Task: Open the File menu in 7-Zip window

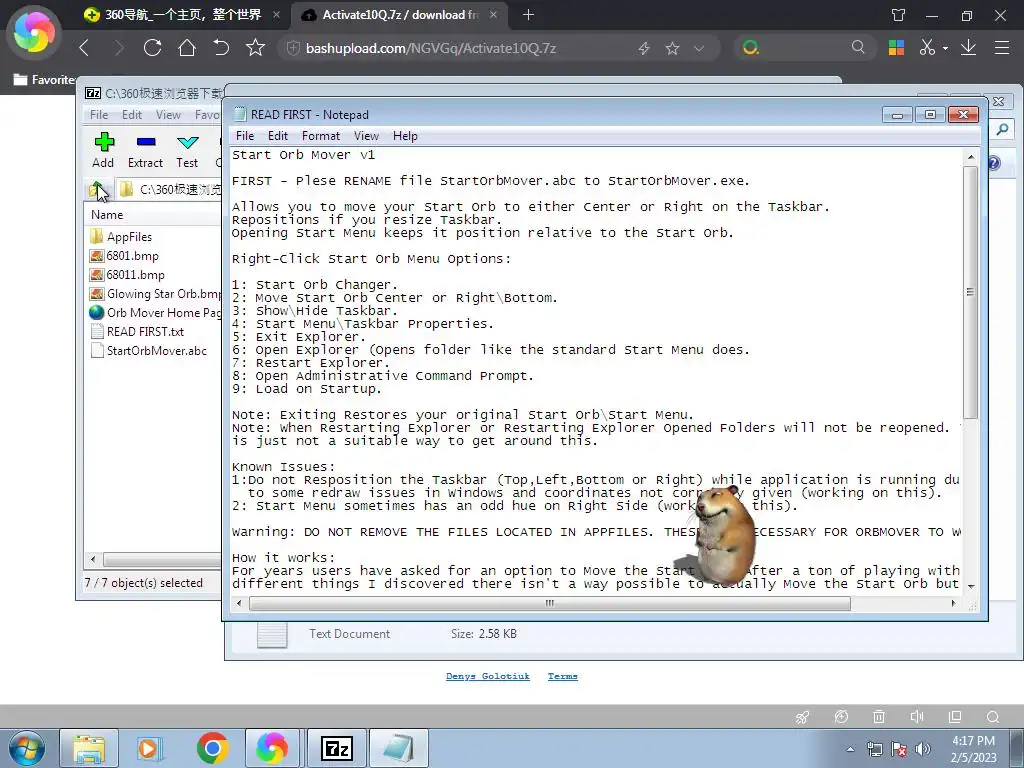Action: (x=99, y=115)
